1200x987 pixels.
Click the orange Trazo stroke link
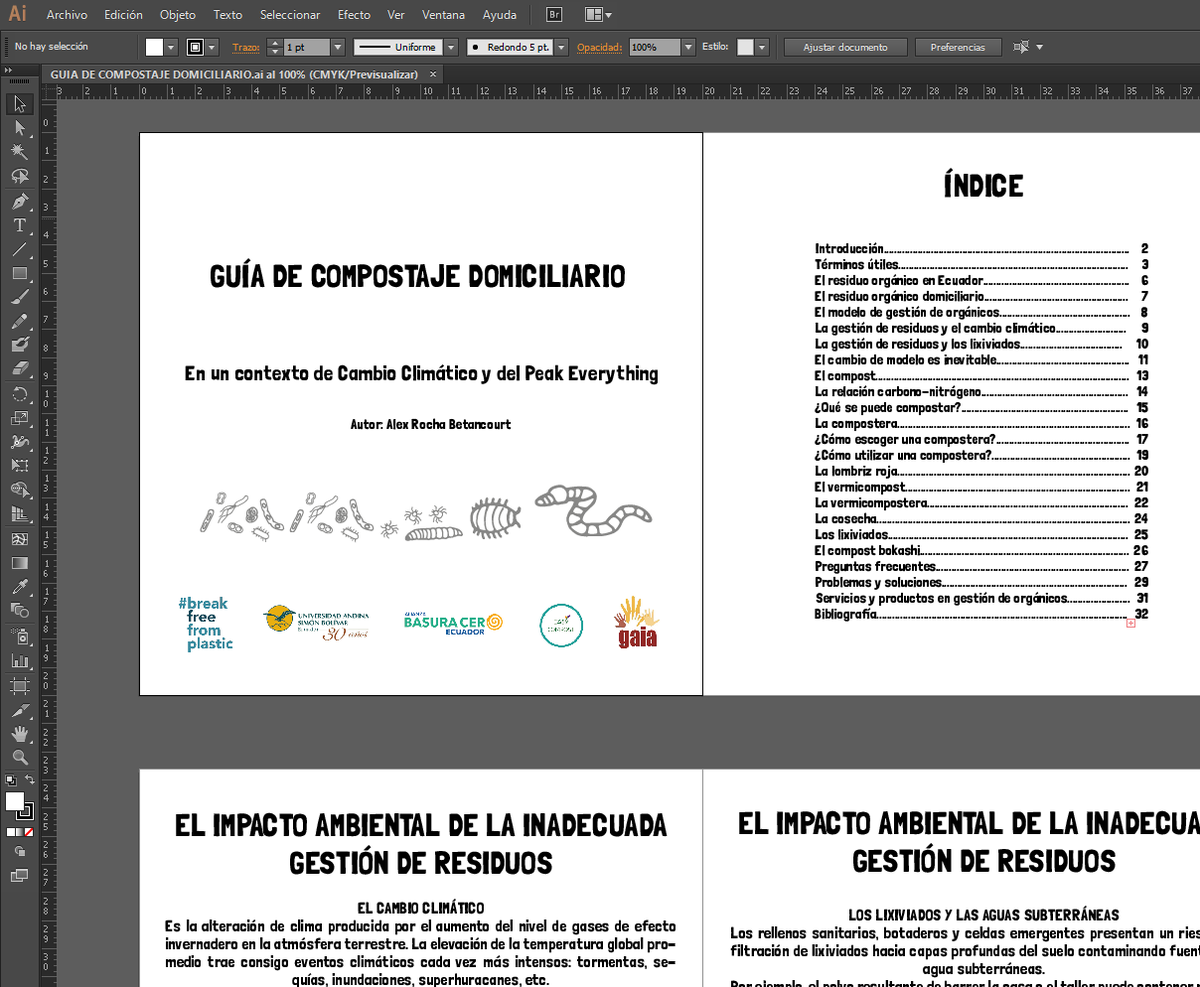(x=245, y=47)
